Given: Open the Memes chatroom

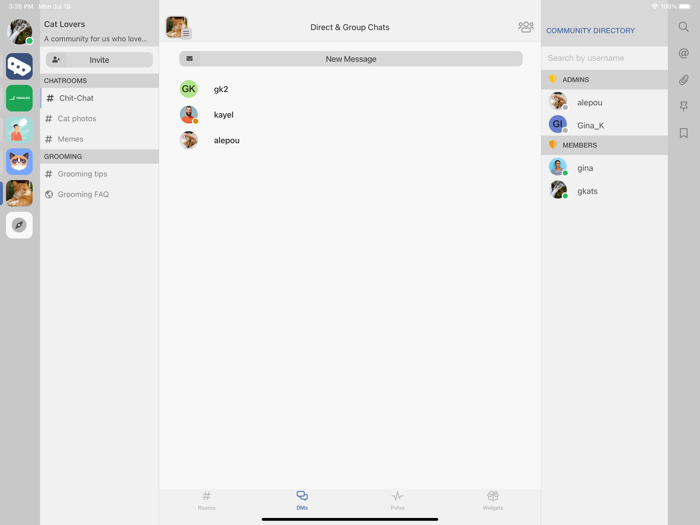Looking at the screenshot, I should [100, 139].
